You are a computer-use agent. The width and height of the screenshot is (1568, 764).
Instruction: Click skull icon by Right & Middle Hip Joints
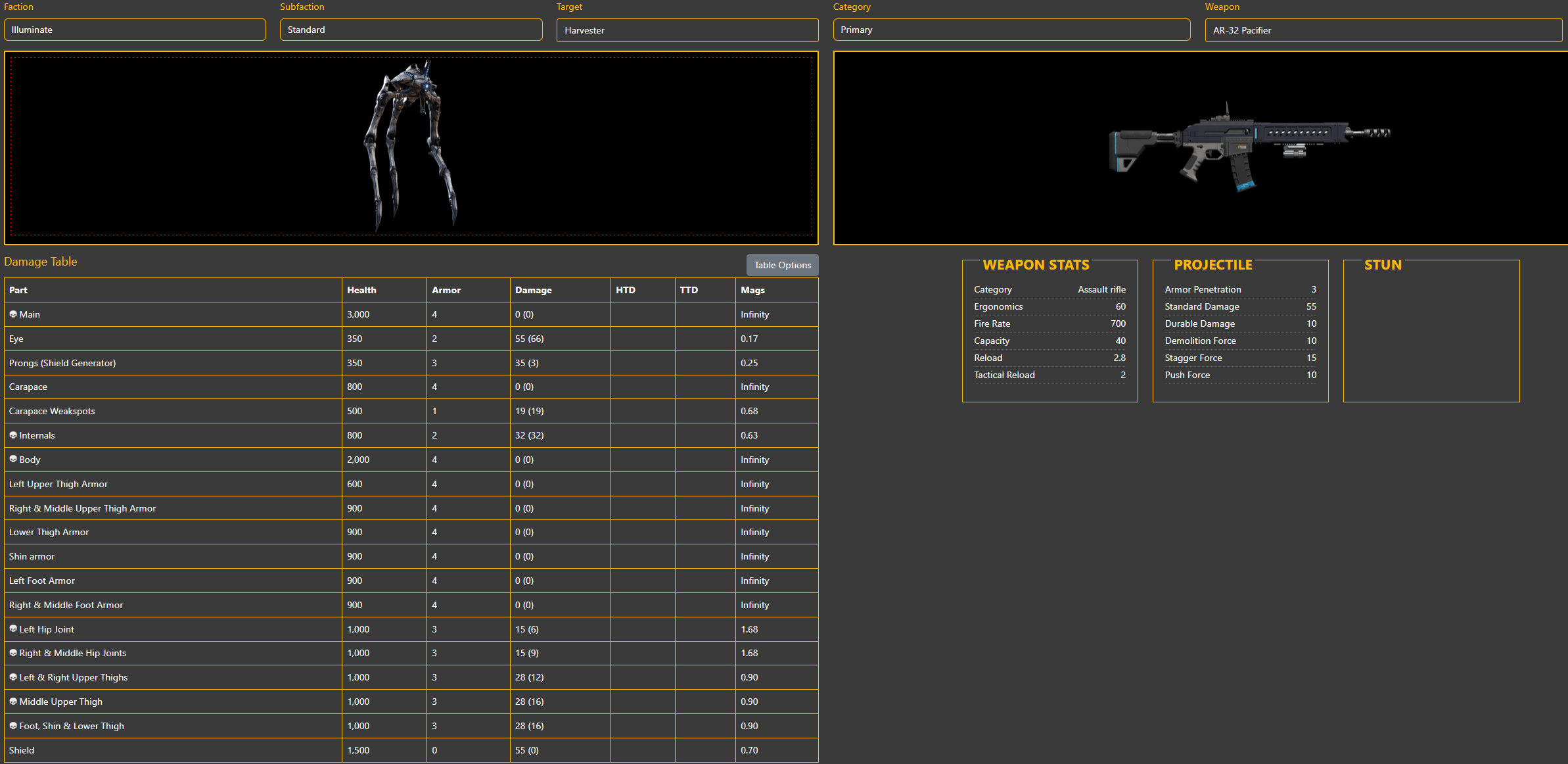pyautogui.click(x=13, y=653)
